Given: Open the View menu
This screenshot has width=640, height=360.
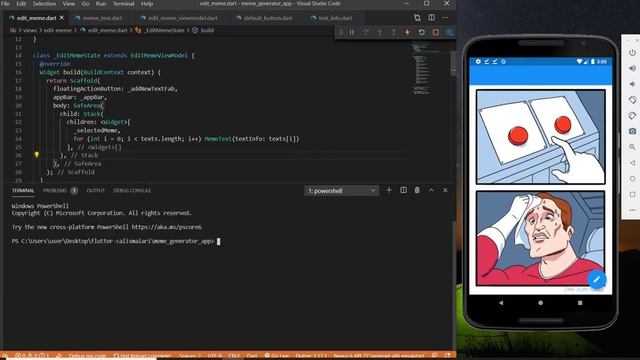Looking at the screenshot, I should tap(69, 4).
